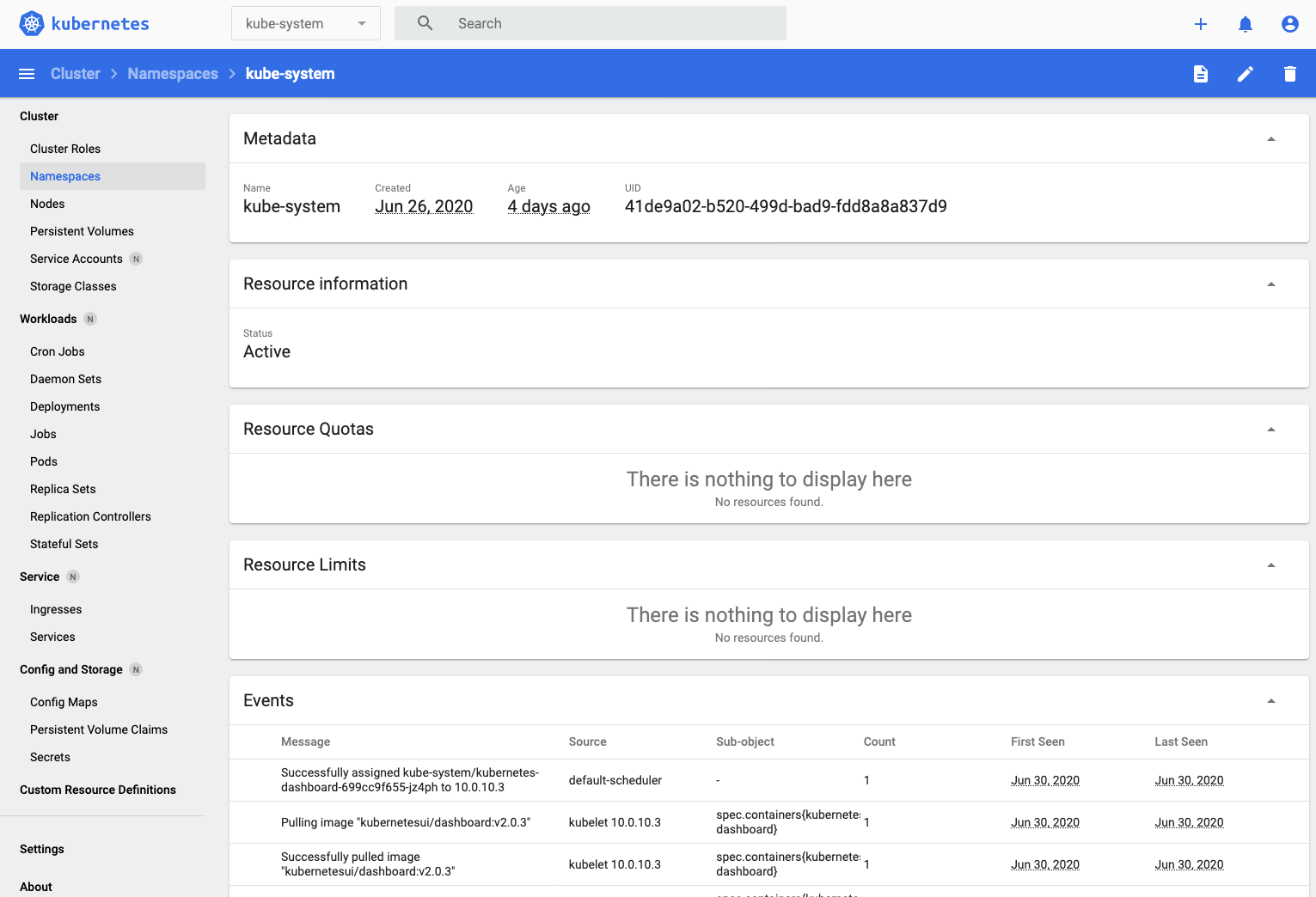The width and height of the screenshot is (1316, 897).
Task: Open Pods in sidebar
Action: point(44,461)
